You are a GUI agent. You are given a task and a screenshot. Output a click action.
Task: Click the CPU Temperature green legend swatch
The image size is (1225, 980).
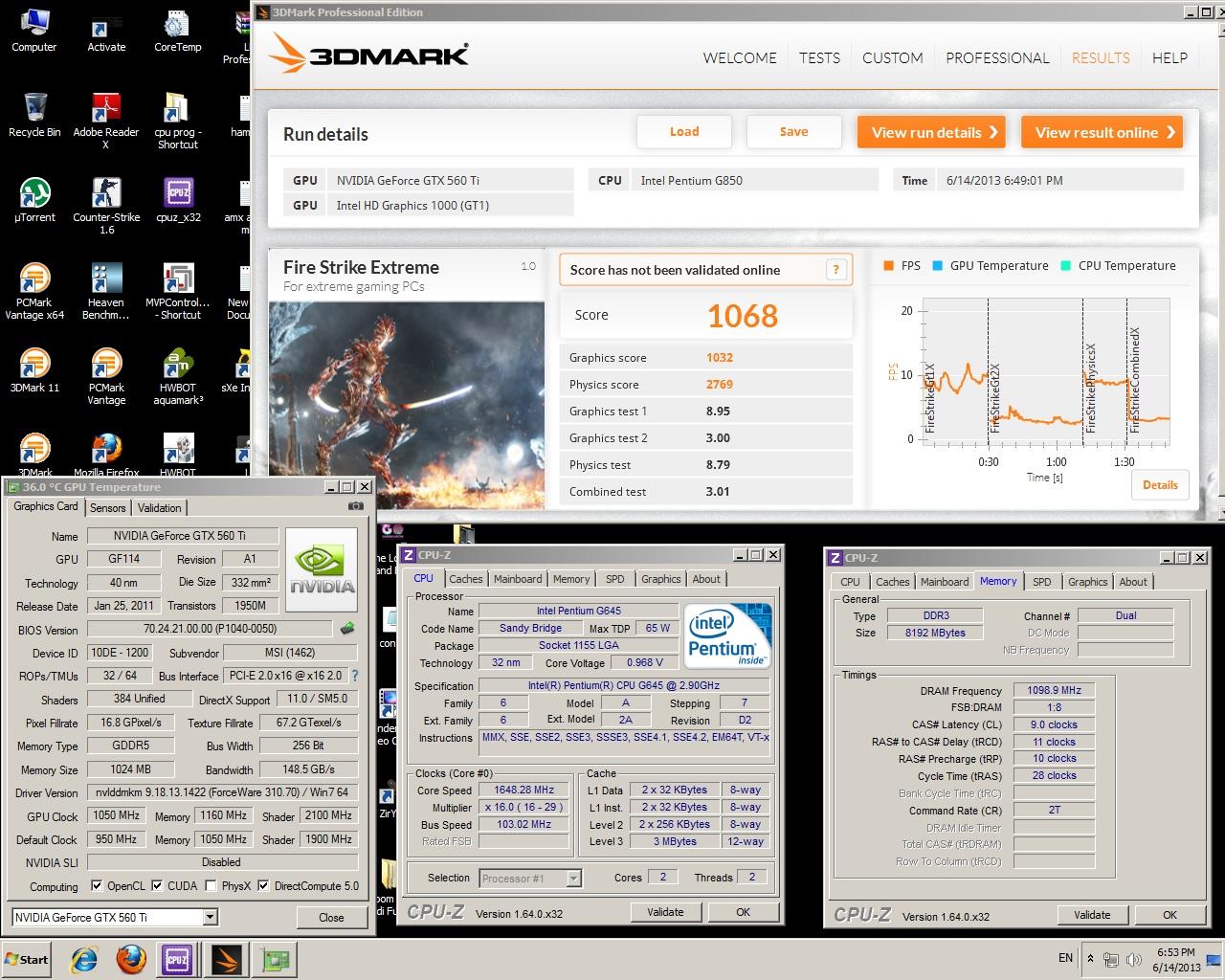(x=1065, y=266)
